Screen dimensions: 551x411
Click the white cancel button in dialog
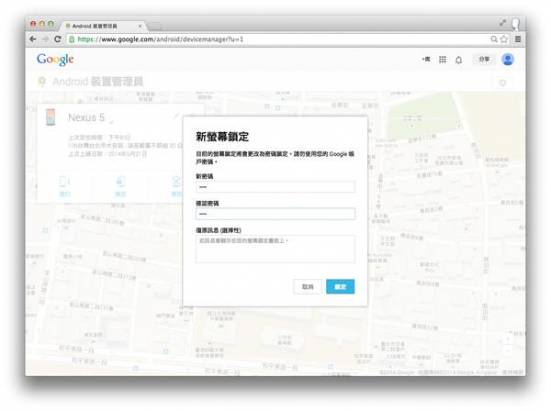point(307,287)
